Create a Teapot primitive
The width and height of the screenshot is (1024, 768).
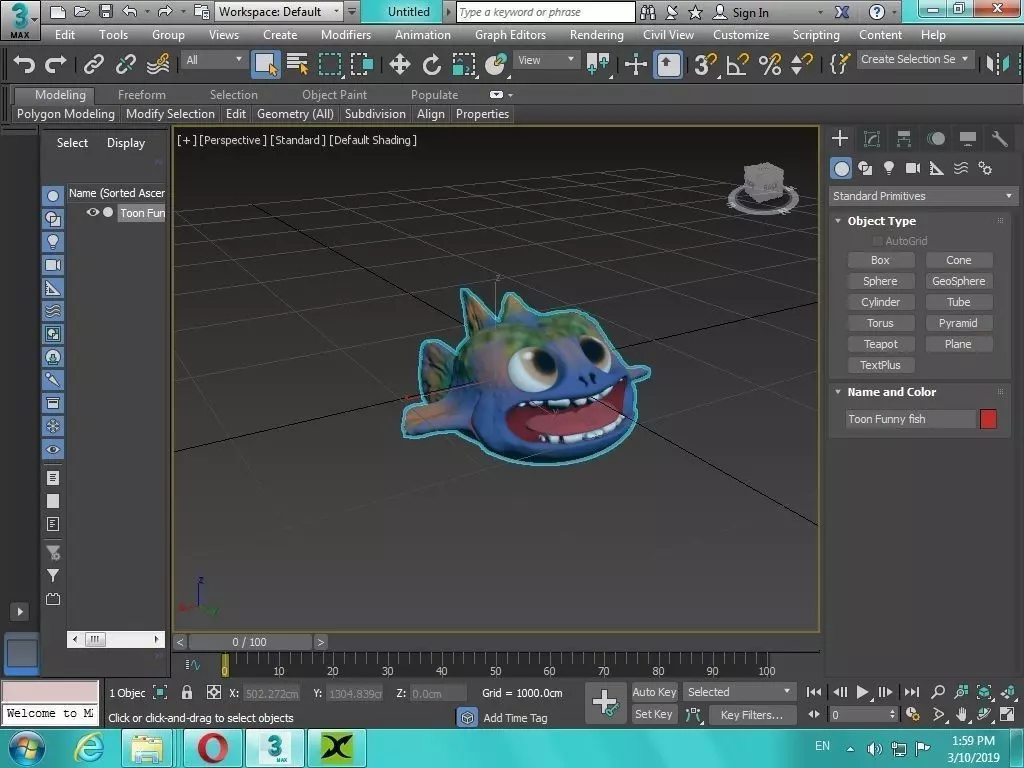click(x=880, y=344)
